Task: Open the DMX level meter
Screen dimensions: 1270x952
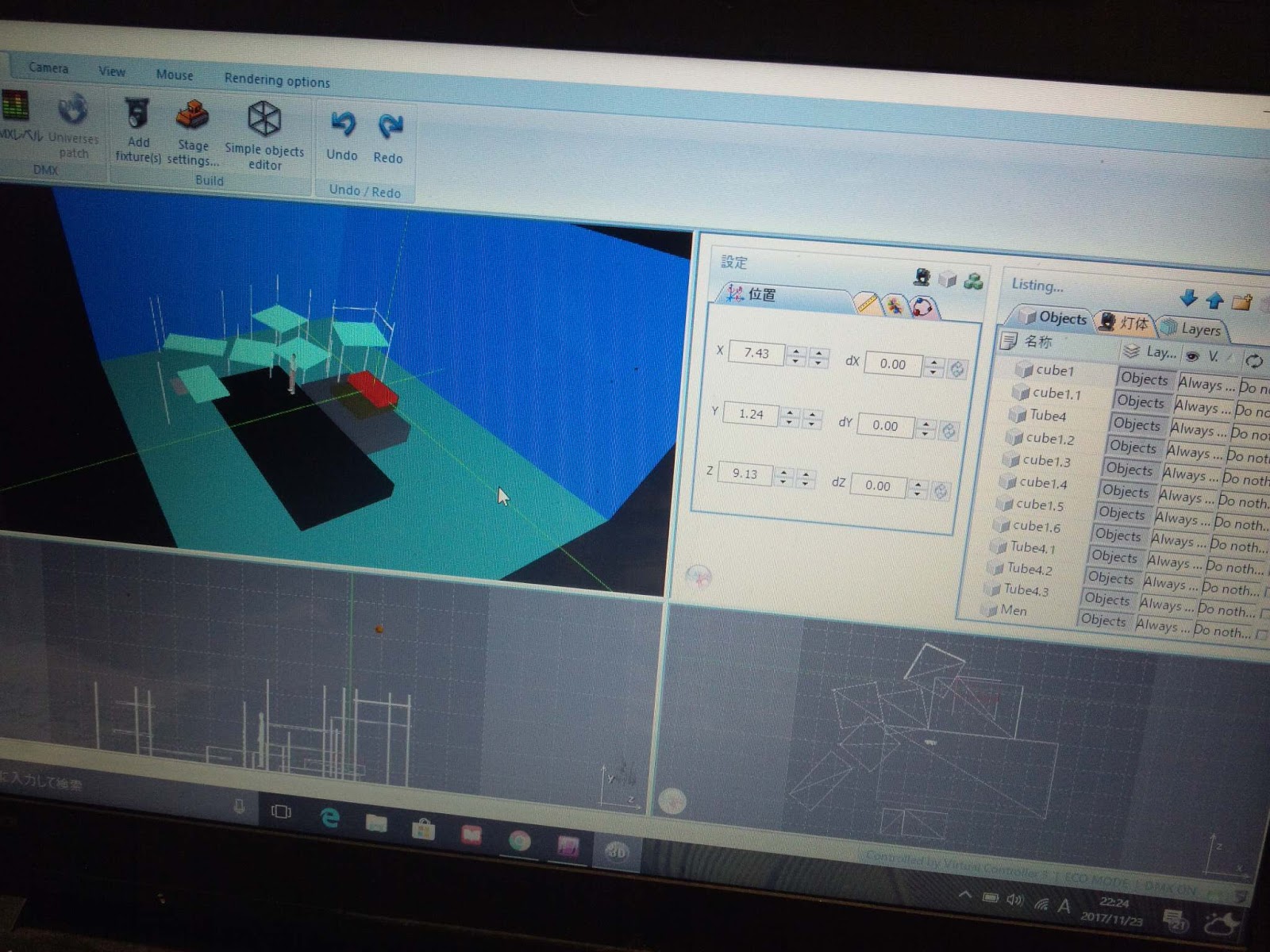Action: point(17,115)
